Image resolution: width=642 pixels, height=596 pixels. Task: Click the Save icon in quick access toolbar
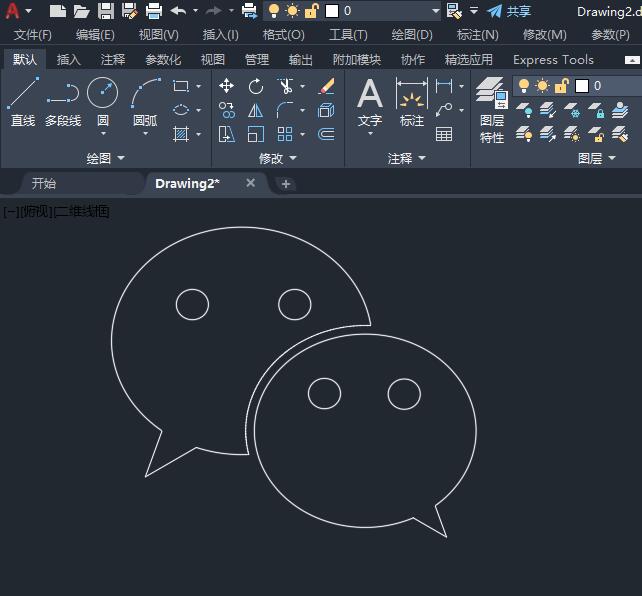[x=106, y=11]
